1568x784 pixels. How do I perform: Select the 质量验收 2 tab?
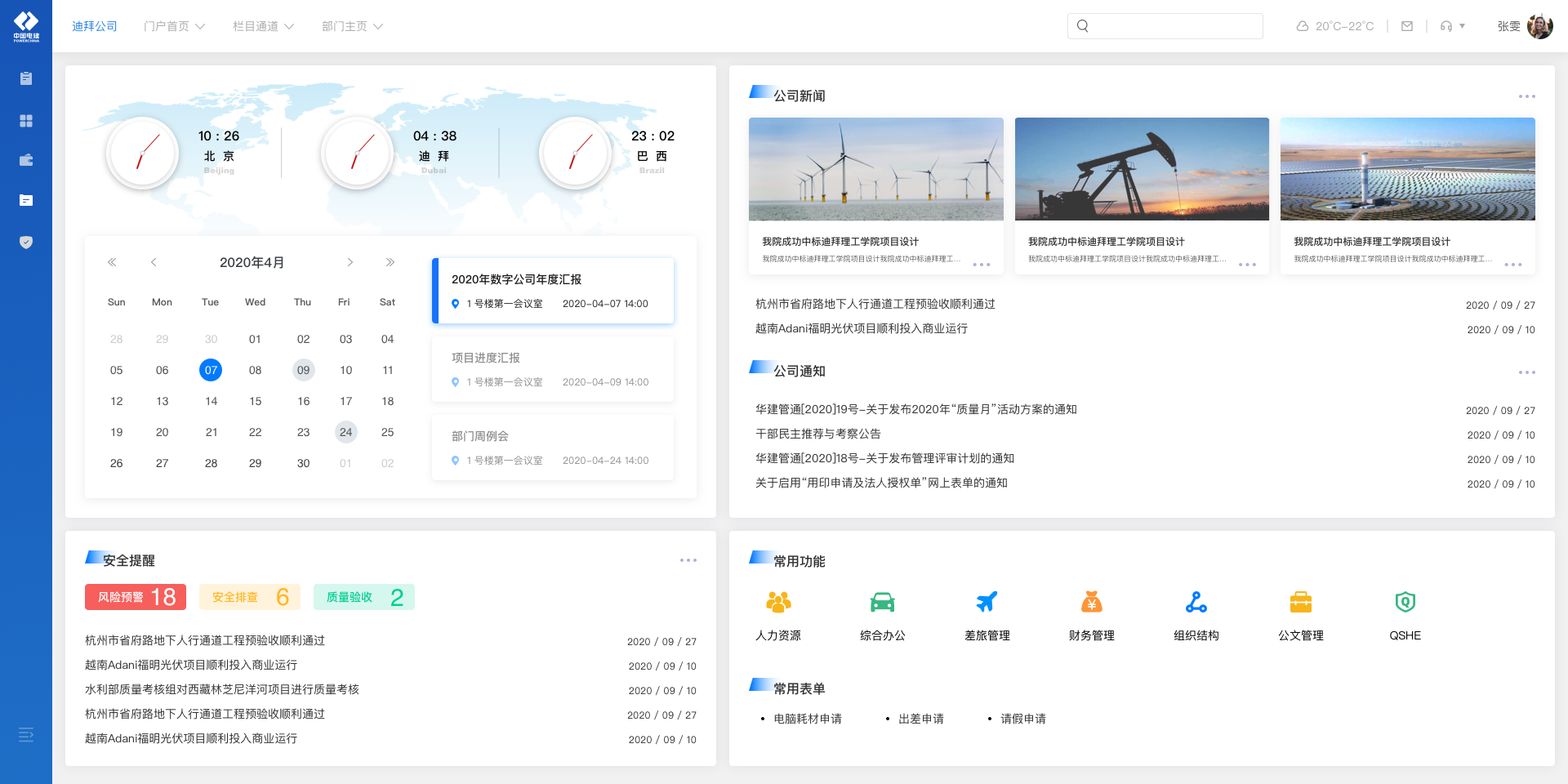[364, 597]
